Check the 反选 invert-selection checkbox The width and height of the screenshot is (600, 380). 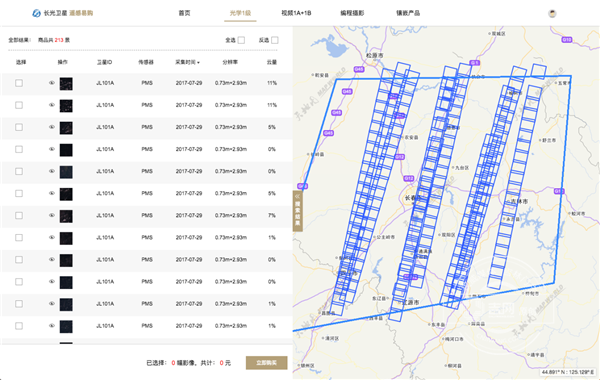coord(275,40)
